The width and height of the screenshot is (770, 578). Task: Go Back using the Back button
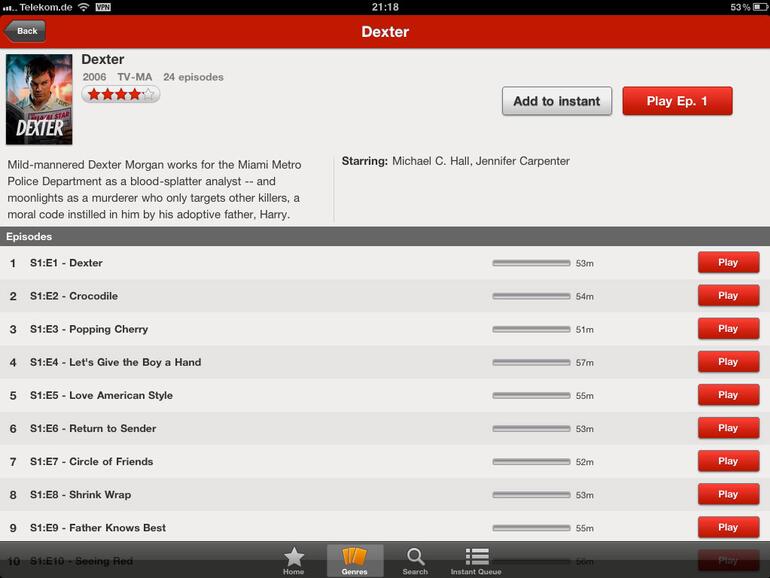pyautogui.click(x=25, y=31)
